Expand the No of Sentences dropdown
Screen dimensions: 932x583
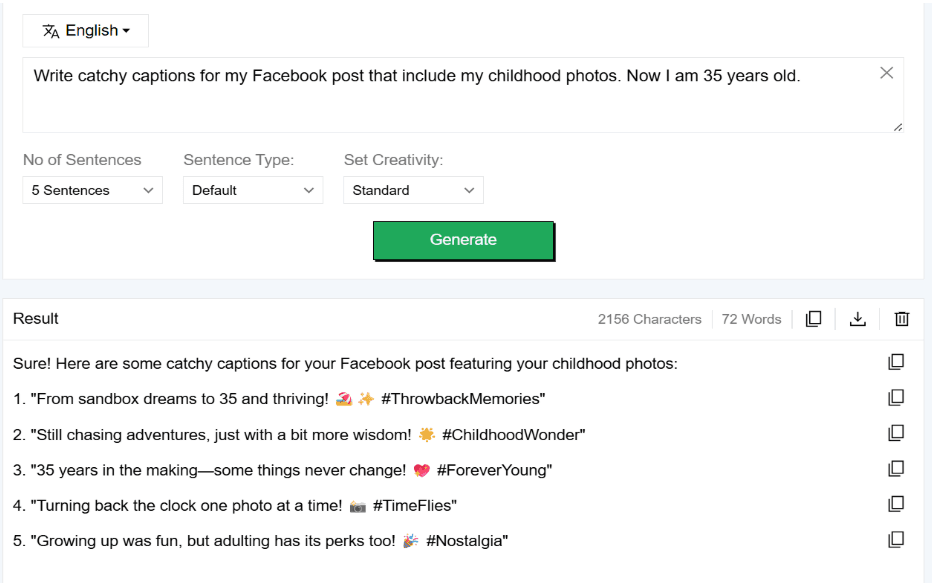pos(92,190)
